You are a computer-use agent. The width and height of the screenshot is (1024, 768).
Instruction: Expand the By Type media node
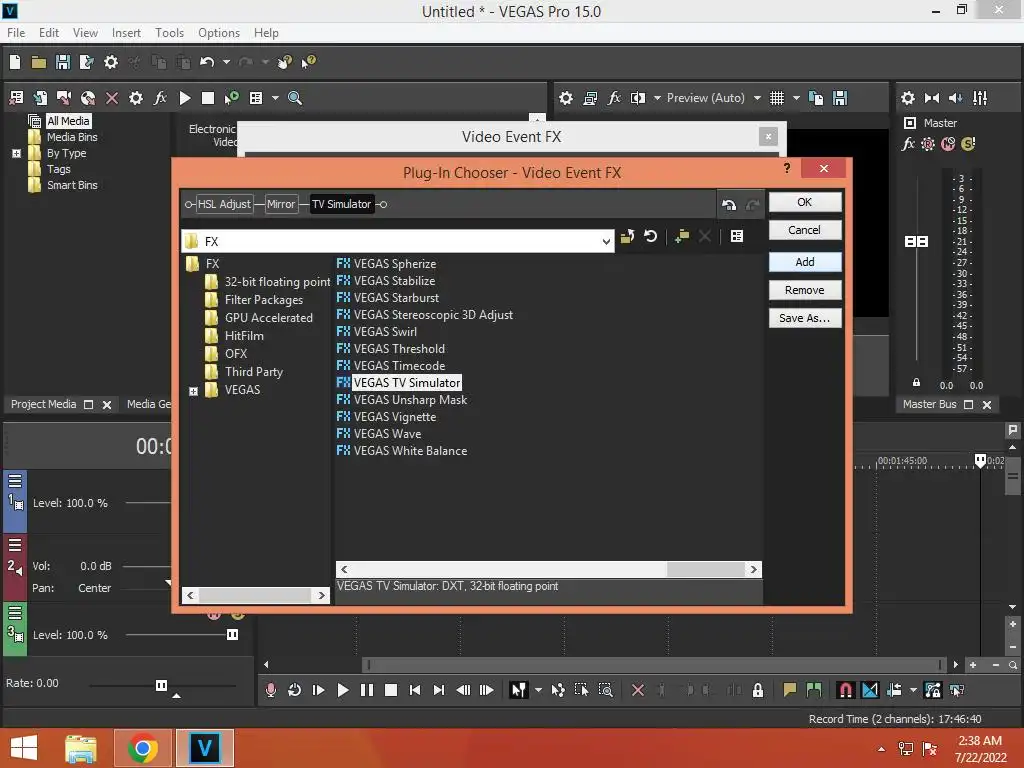tap(17, 153)
